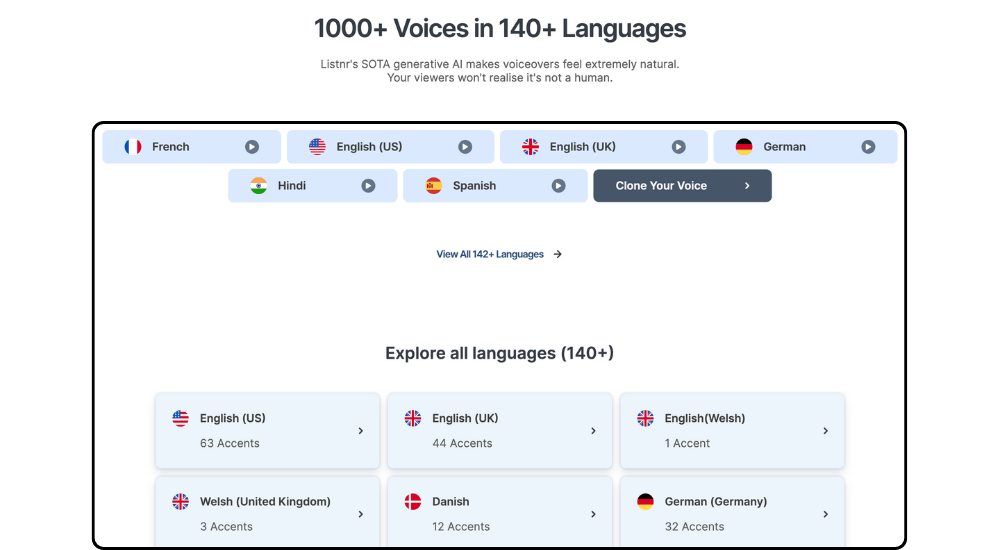Expand English (US) 63 Accents chevron
The width and height of the screenshot is (1000, 550).
pyautogui.click(x=361, y=431)
